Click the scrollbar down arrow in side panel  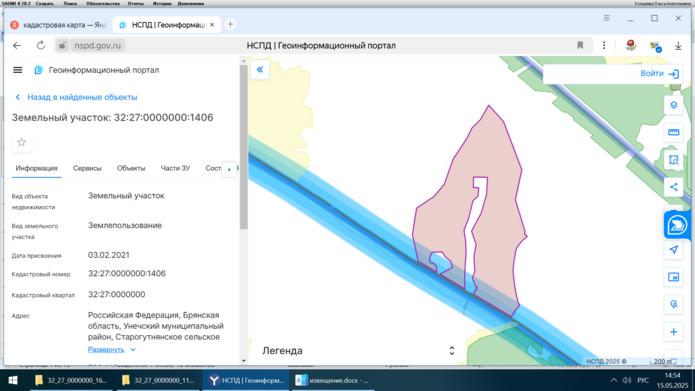click(244, 360)
